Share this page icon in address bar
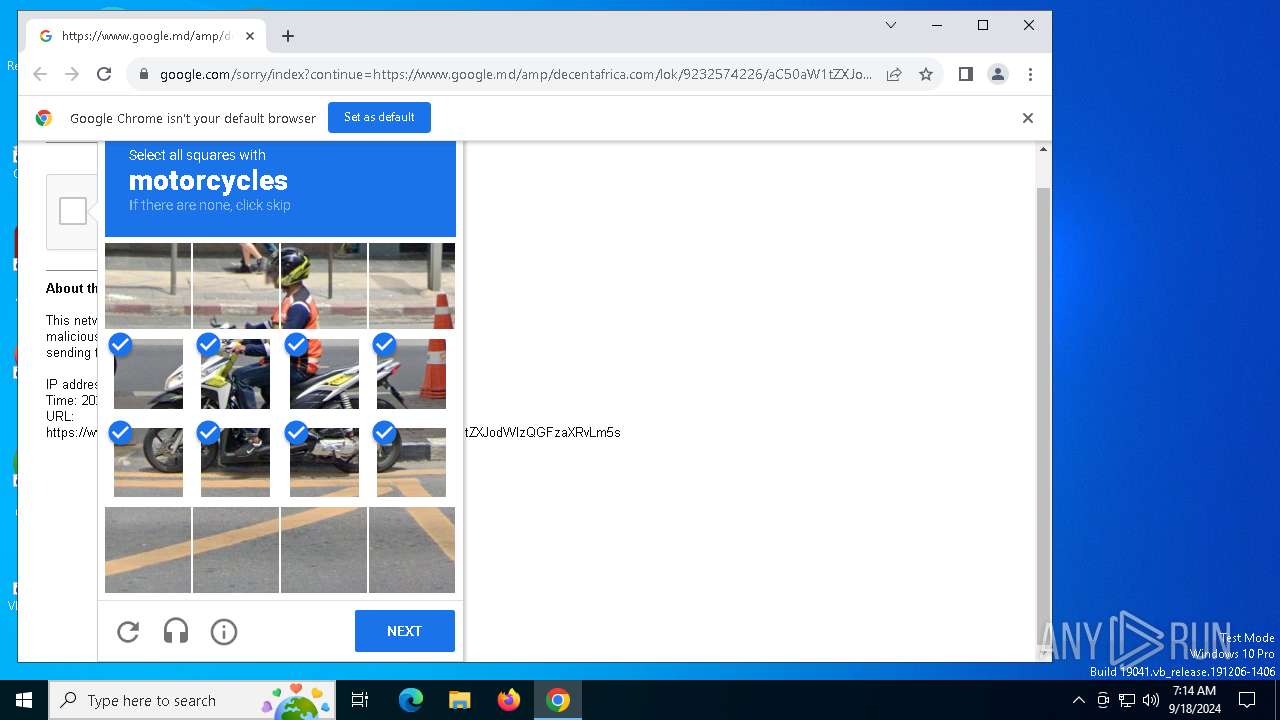The height and width of the screenshot is (720, 1280). tap(894, 74)
